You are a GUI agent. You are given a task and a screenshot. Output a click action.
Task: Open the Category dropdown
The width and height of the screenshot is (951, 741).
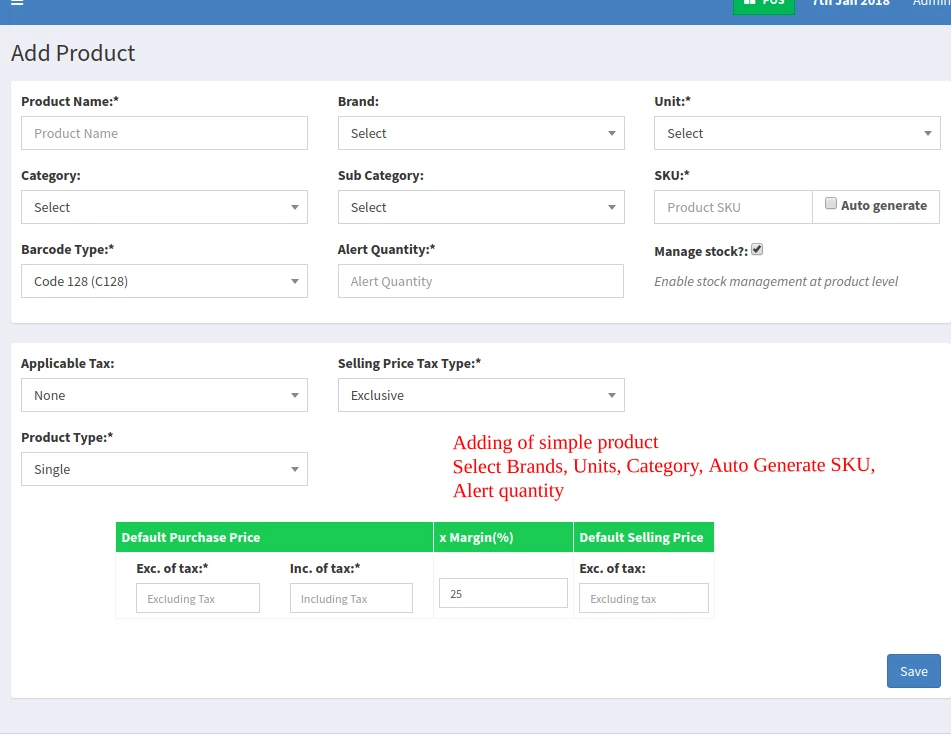point(164,207)
